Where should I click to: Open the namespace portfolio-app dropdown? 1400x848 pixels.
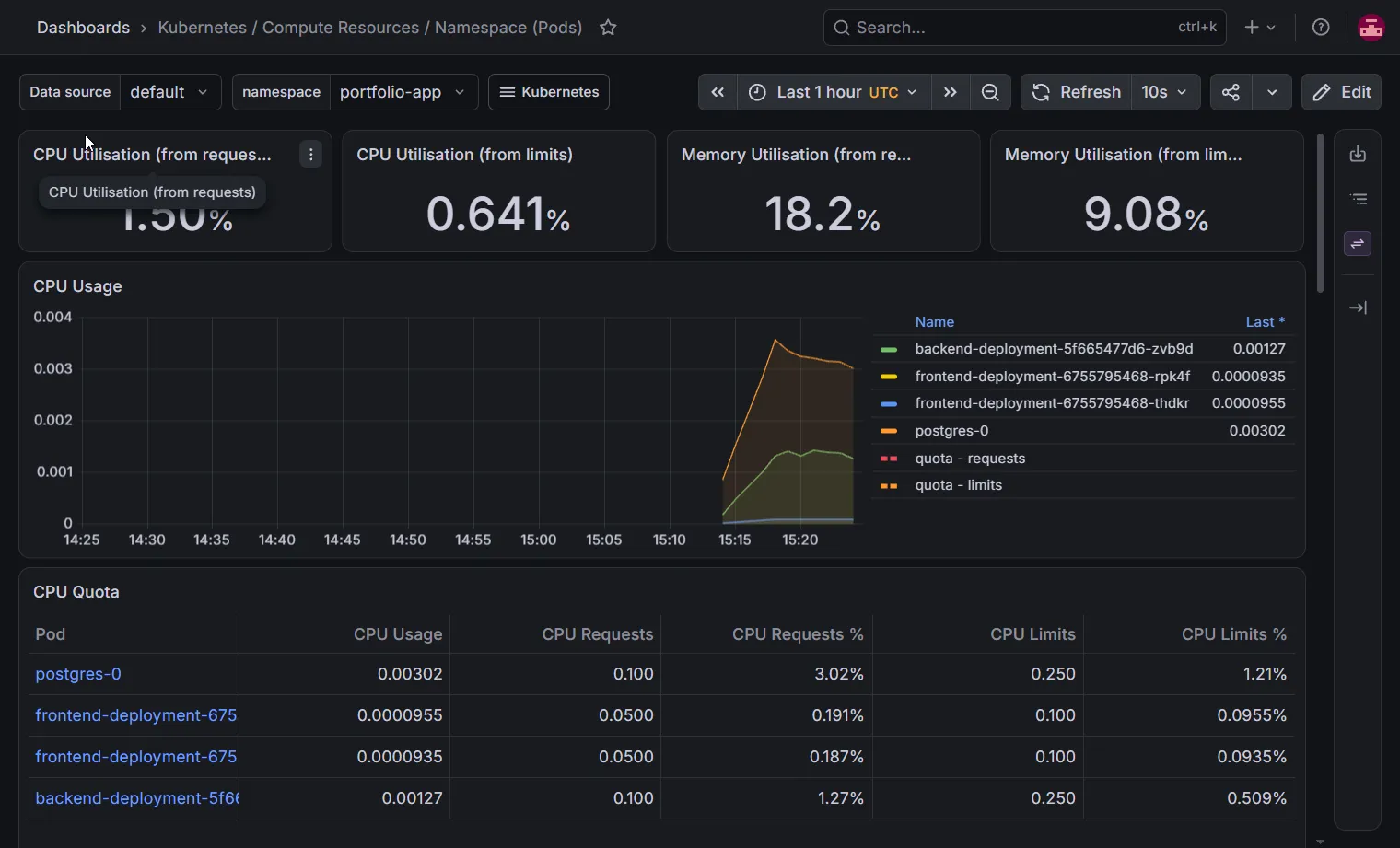(403, 92)
